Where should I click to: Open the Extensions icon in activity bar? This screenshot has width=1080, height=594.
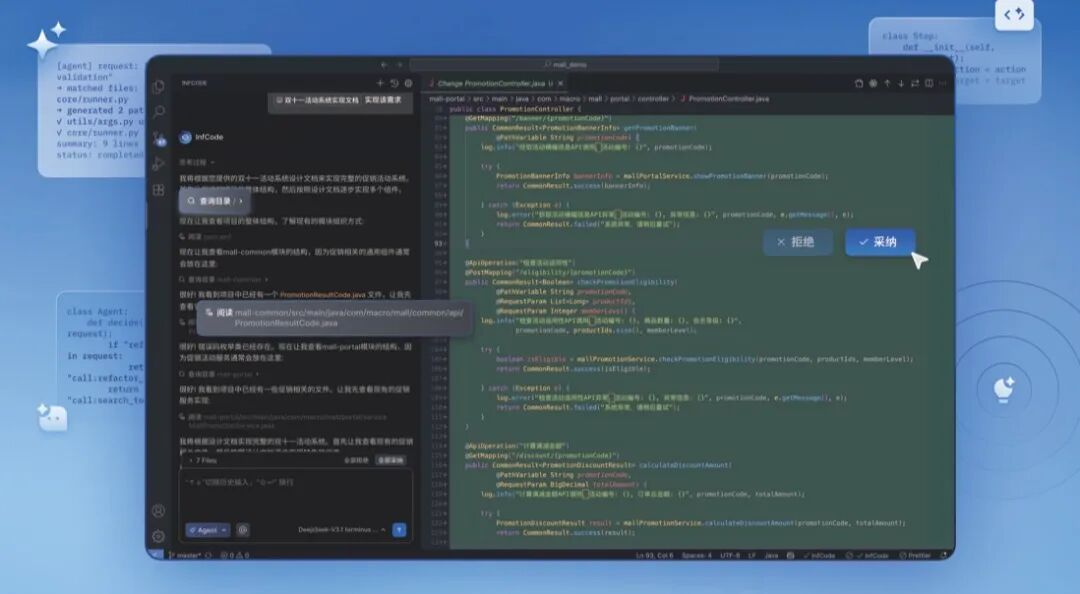coord(158,190)
